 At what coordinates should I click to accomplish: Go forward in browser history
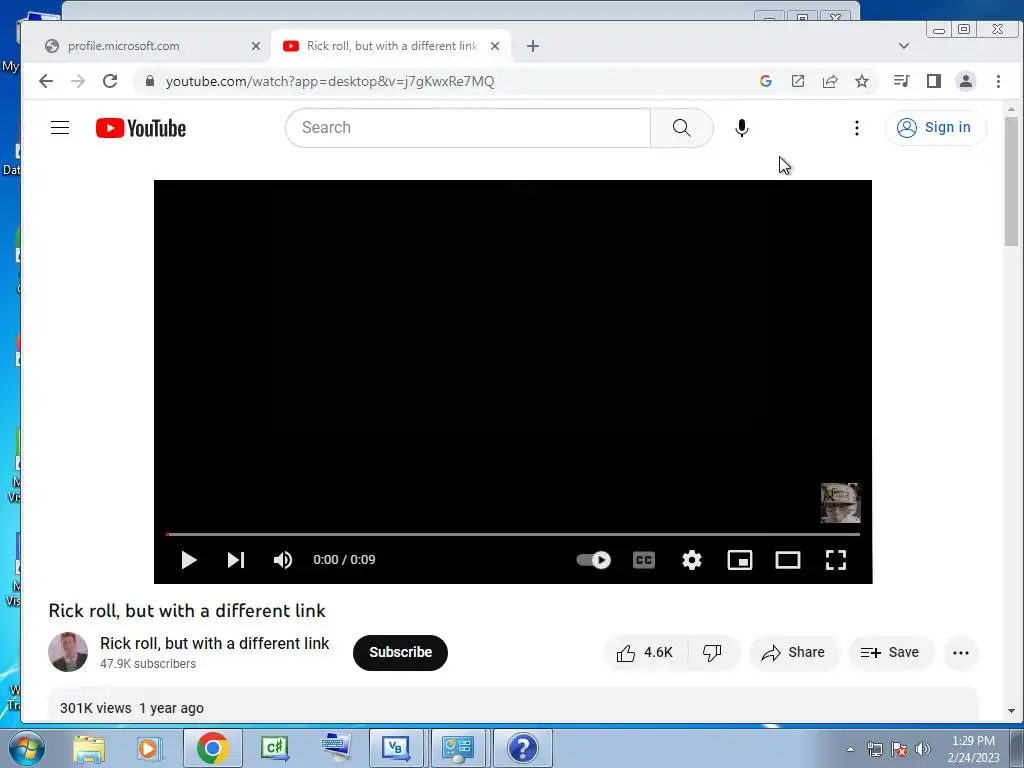[x=78, y=81]
